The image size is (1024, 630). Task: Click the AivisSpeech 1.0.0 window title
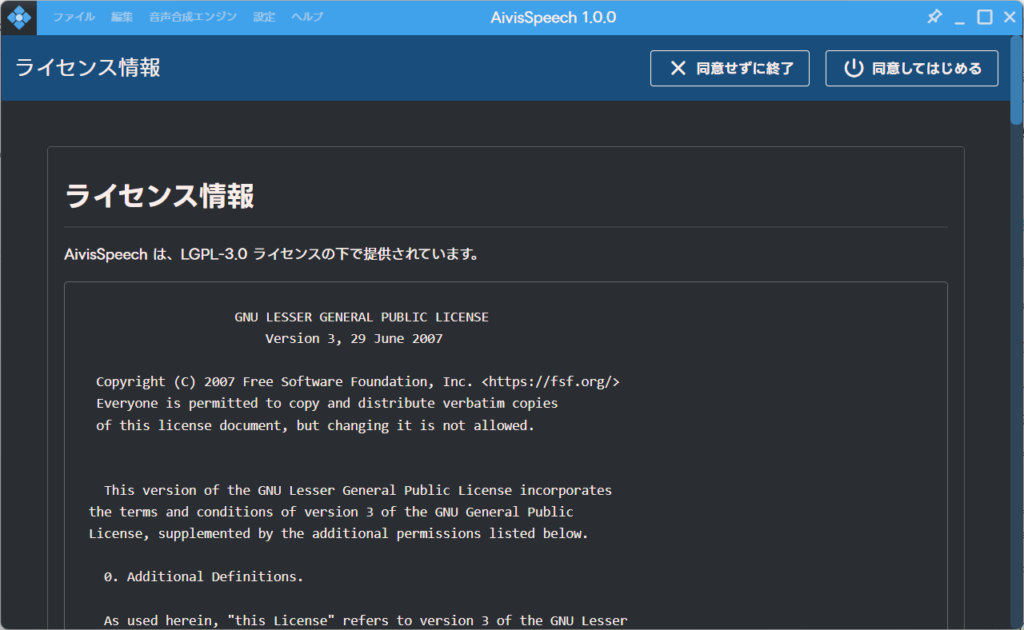553,18
